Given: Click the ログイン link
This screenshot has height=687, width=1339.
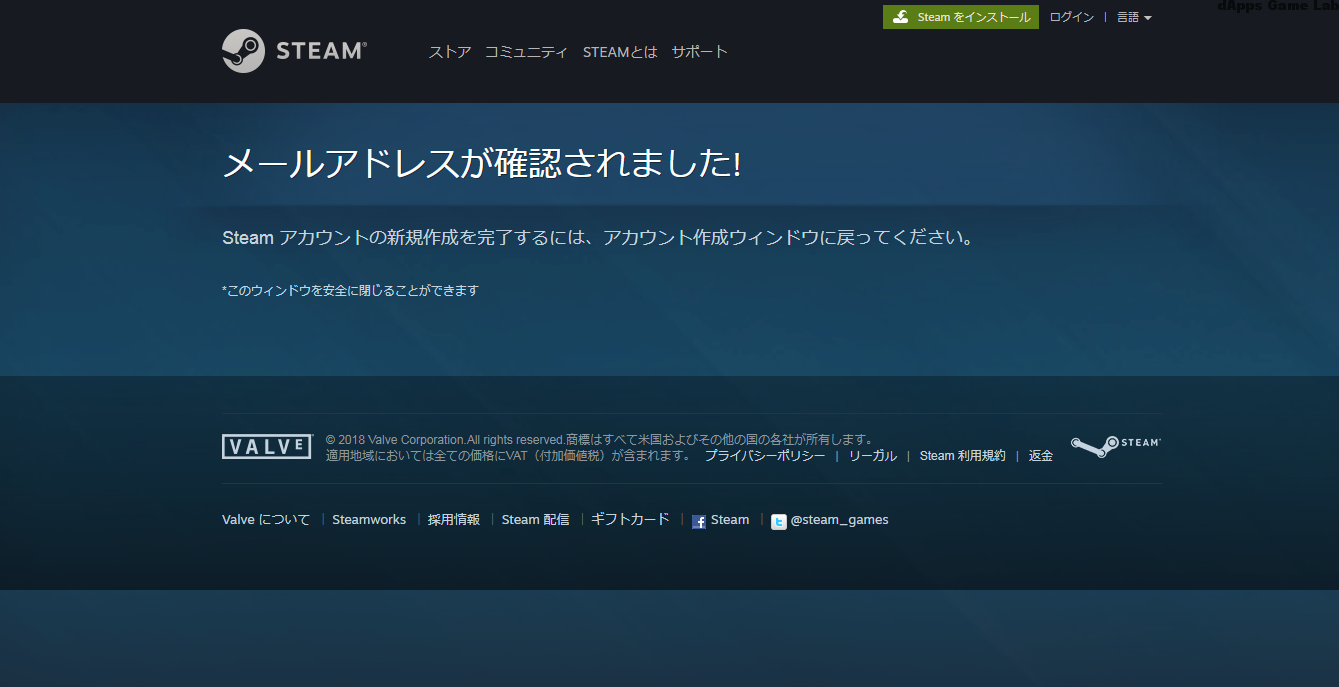Looking at the screenshot, I should point(1072,17).
